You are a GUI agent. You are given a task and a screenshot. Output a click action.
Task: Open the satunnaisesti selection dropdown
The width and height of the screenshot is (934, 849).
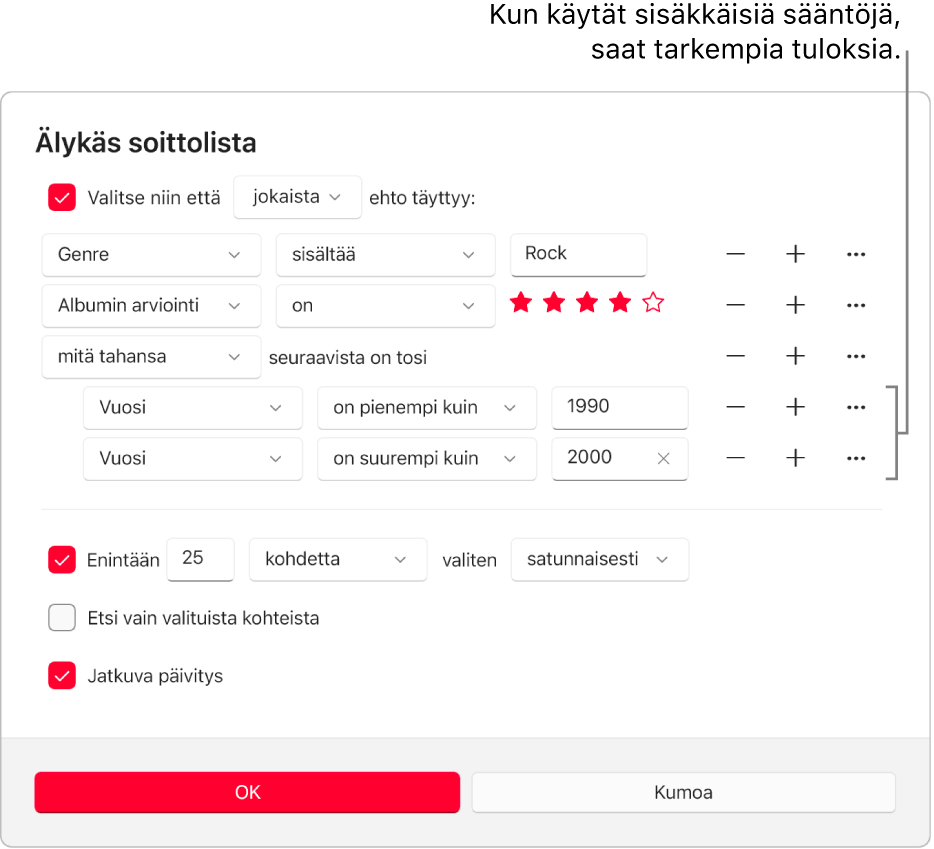pos(599,560)
